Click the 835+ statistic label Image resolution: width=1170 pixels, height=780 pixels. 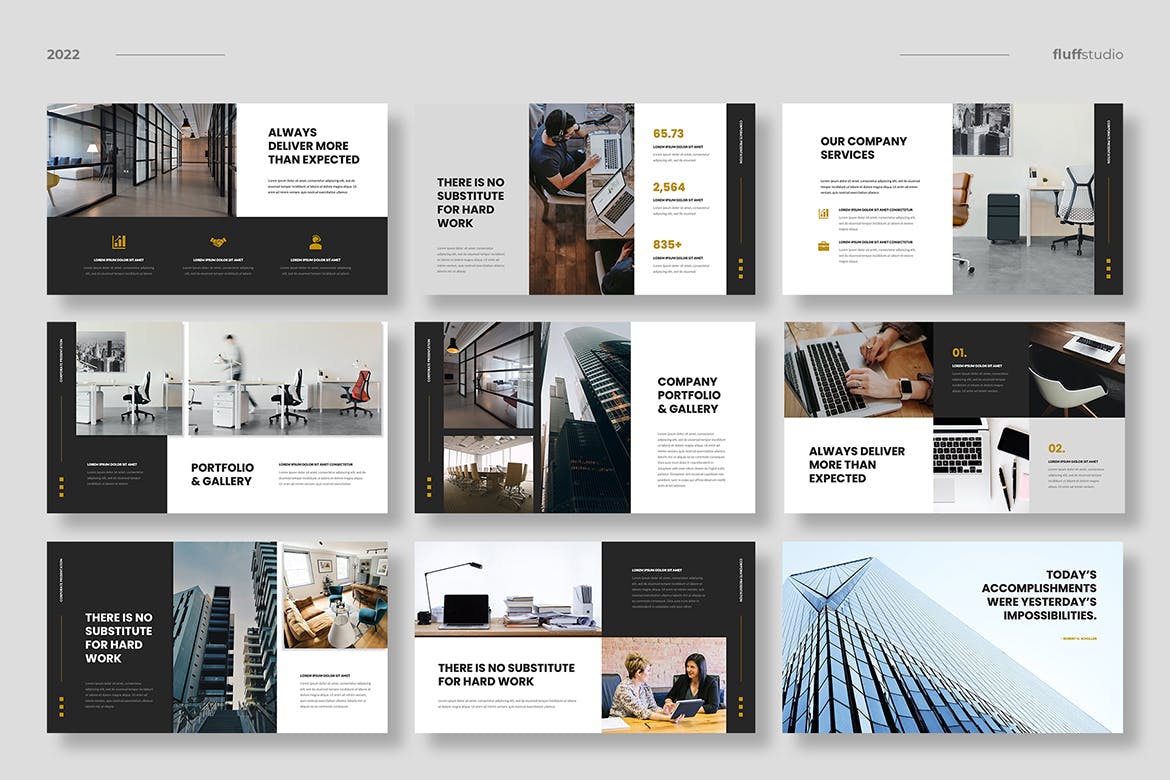tap(667, 244)
